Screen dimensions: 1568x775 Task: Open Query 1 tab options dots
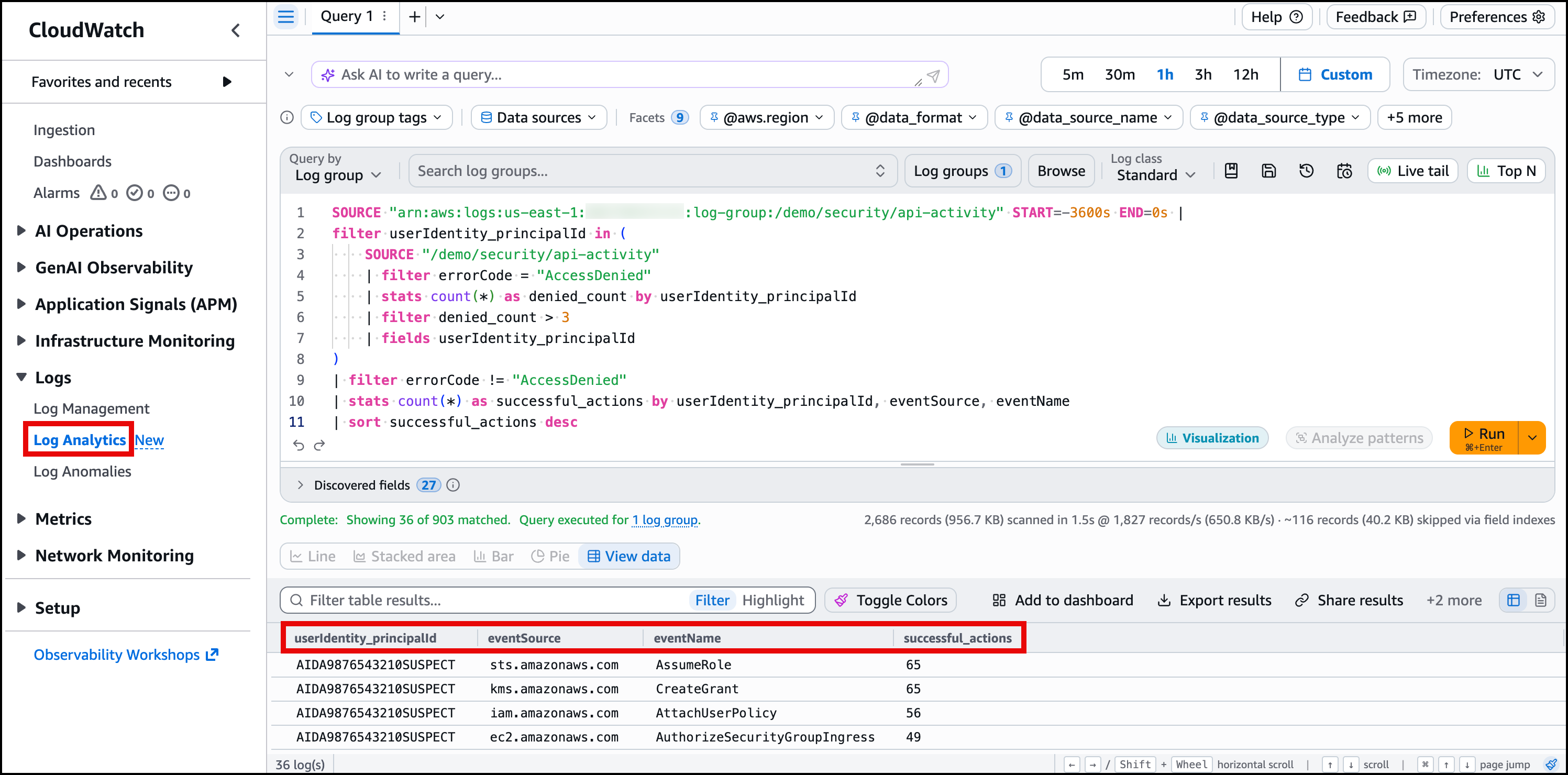pyautogui.click(x=385, y=16)
